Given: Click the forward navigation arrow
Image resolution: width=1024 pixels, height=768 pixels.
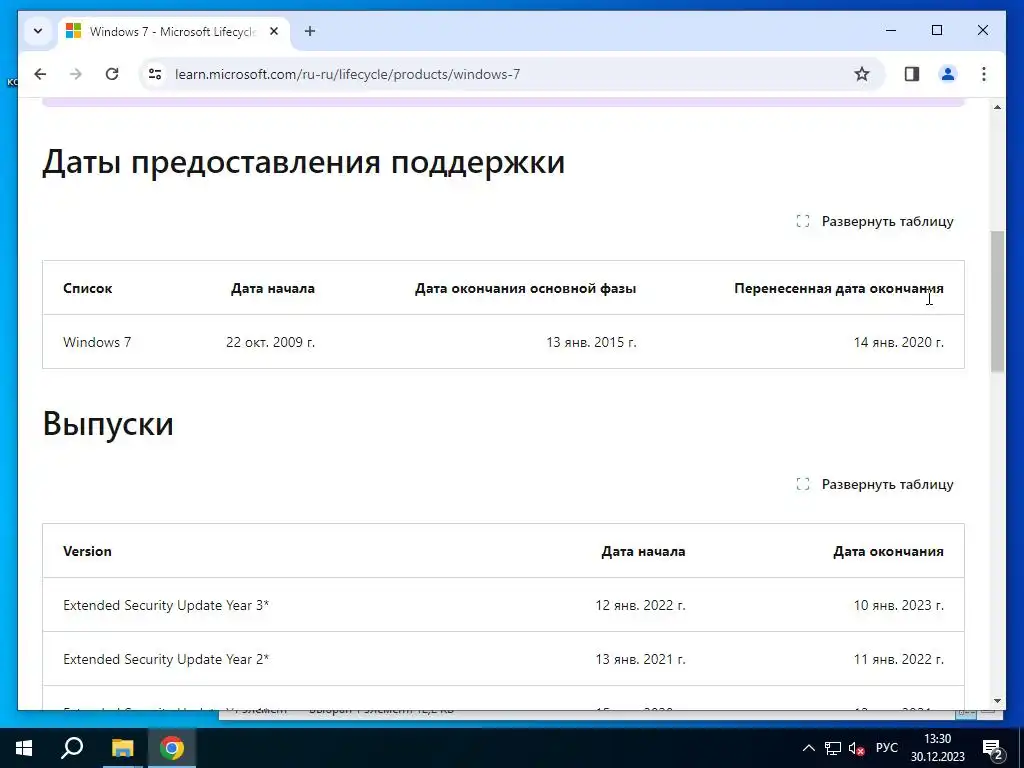Looking at the screenshot, I should click(76, 74).
